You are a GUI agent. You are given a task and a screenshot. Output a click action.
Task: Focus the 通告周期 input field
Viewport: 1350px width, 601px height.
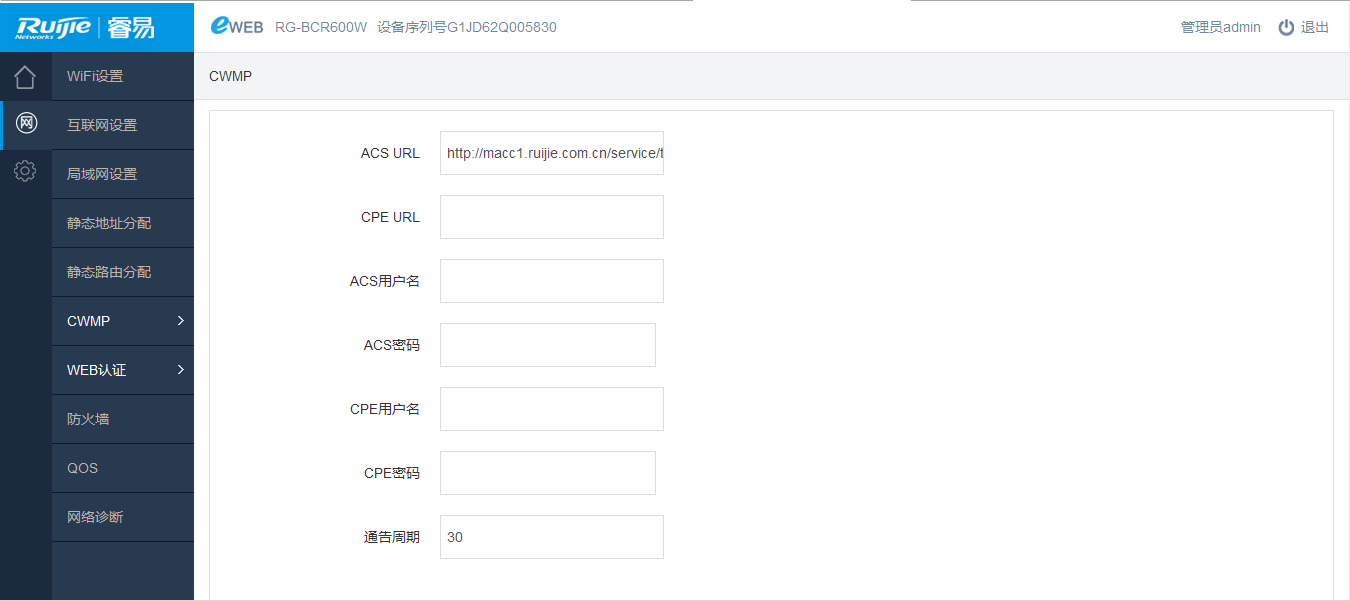coord(552,537)
